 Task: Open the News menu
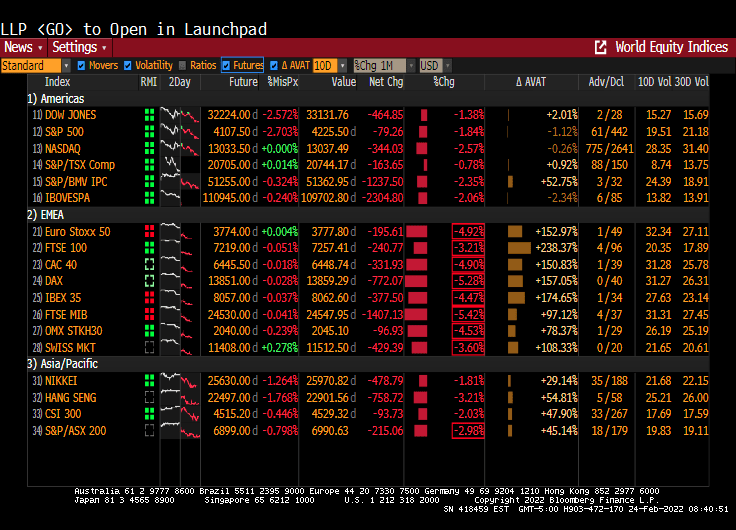[23, 47]
